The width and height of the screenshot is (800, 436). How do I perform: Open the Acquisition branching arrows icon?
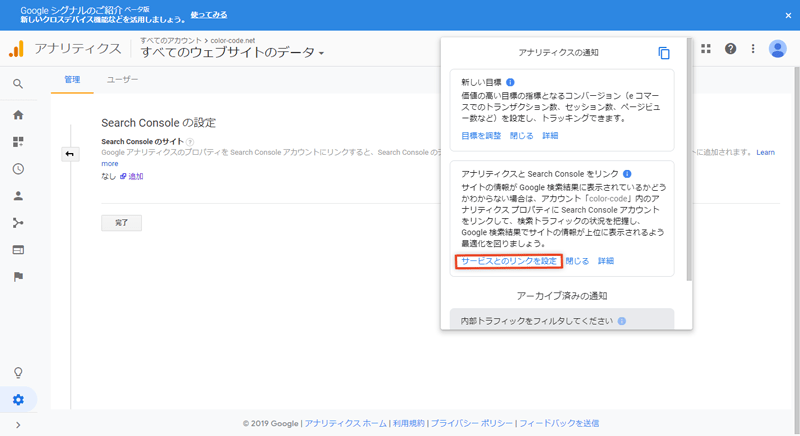click(x=18, y=223)
